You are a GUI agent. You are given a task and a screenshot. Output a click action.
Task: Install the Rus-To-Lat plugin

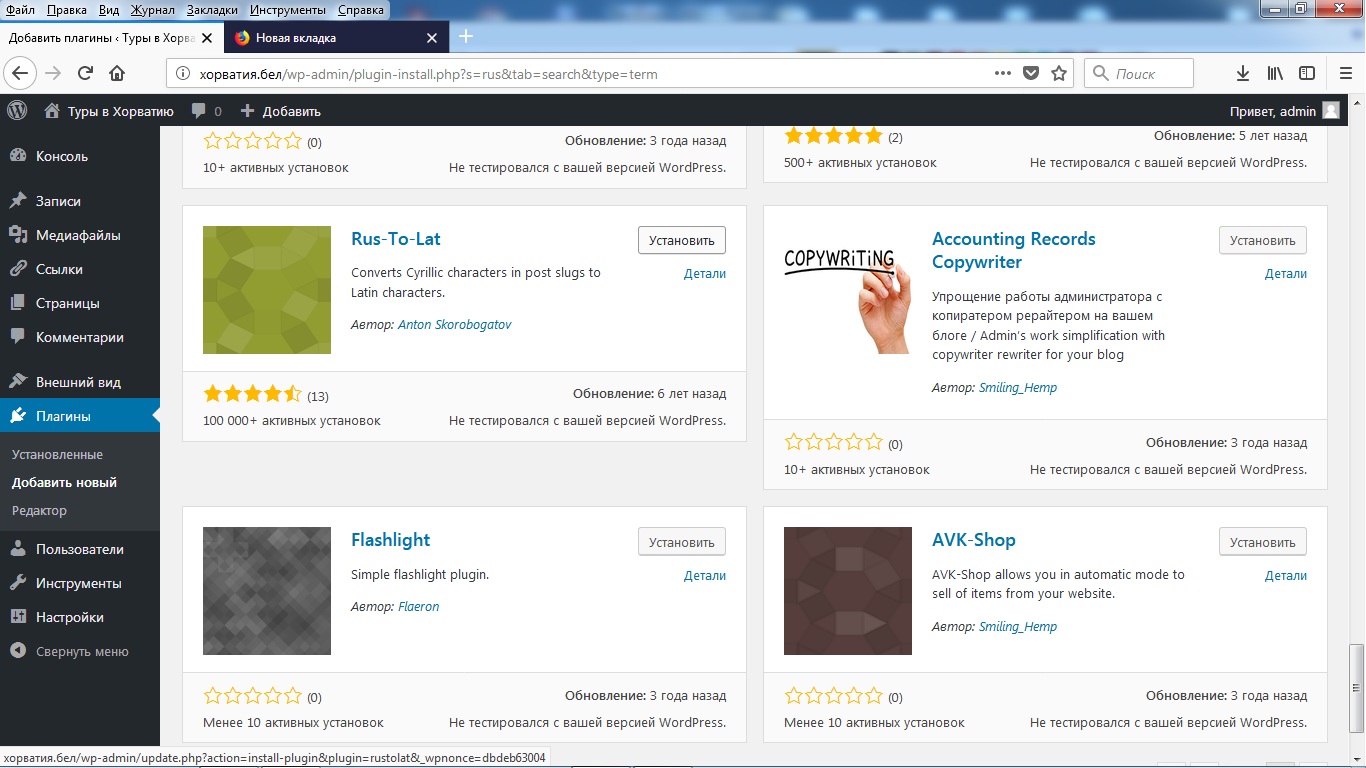coord(681,240)
